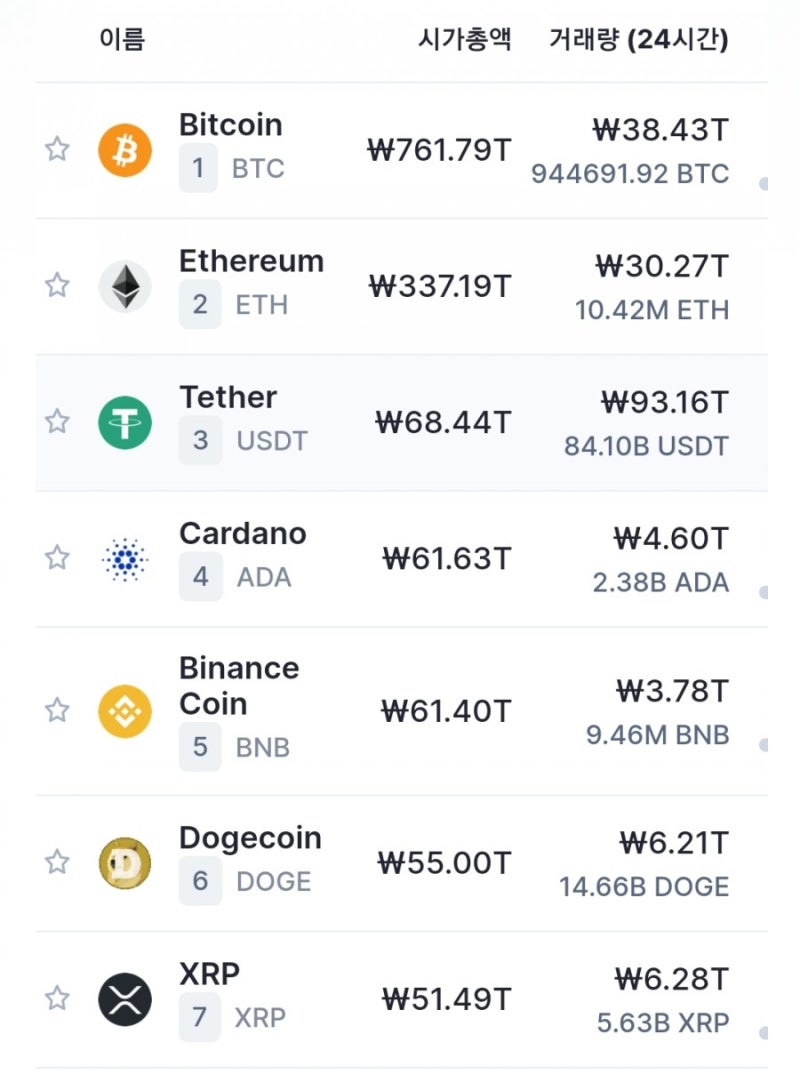The width and height of the screenshot is (800, 1074).
Task: Click Ethereum's ₩337.19T market cap value
Action: [x=439, y=287]
